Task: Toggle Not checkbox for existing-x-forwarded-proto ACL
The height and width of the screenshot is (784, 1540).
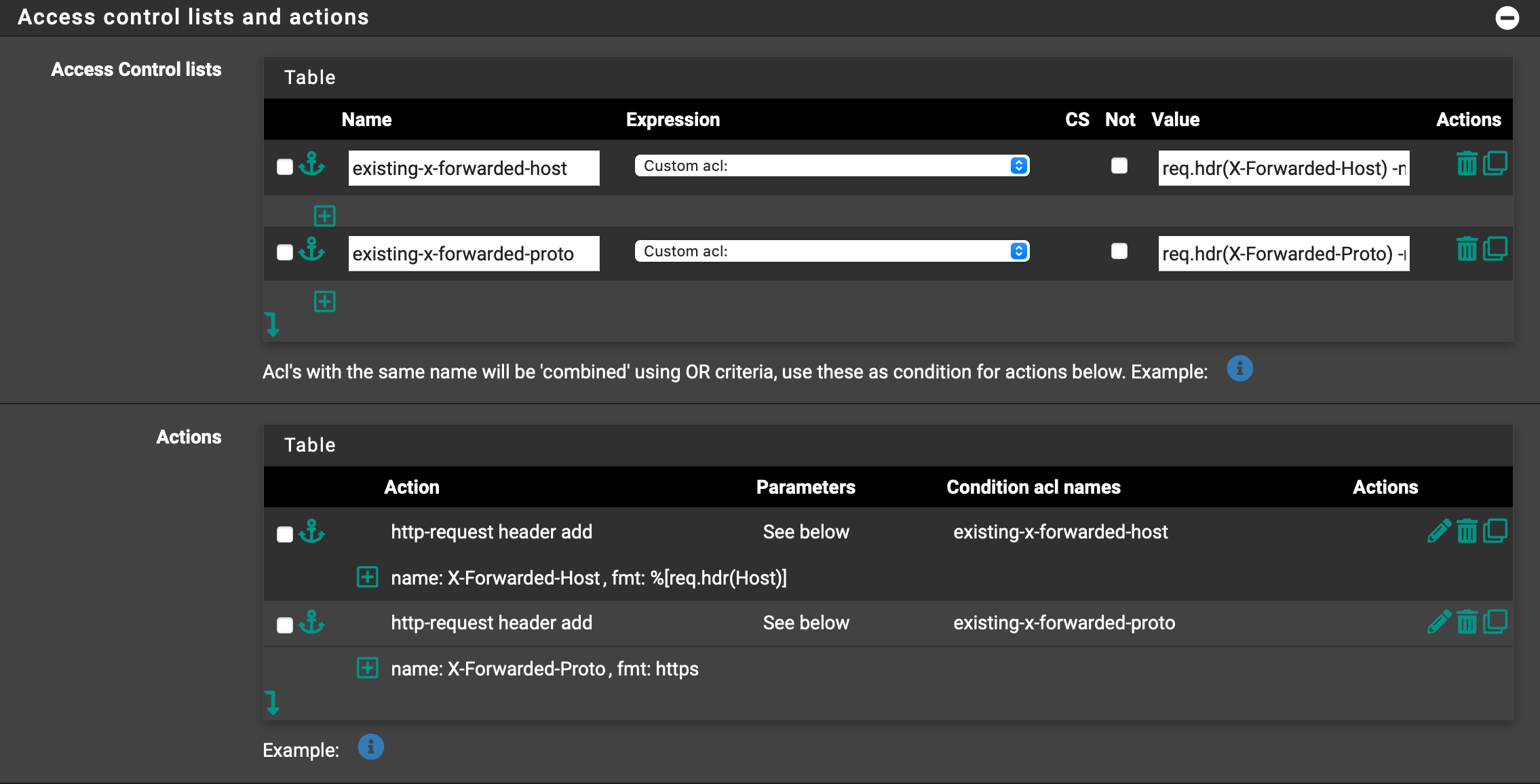Action: (1119, 251)
